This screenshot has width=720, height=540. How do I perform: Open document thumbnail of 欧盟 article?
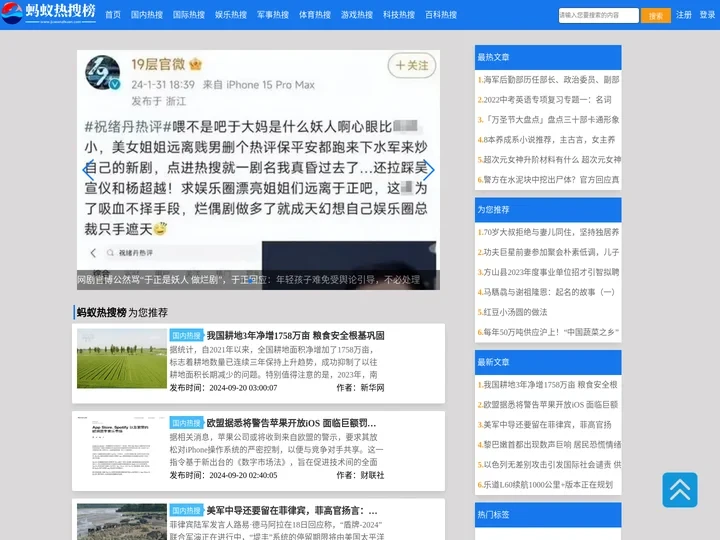[x=122, y=446]
